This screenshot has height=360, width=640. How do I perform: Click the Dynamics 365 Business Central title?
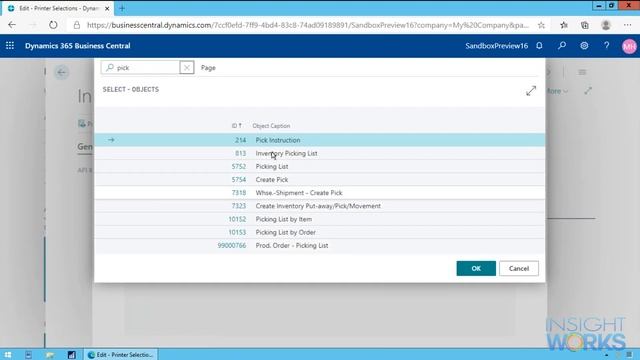(78, 46)
